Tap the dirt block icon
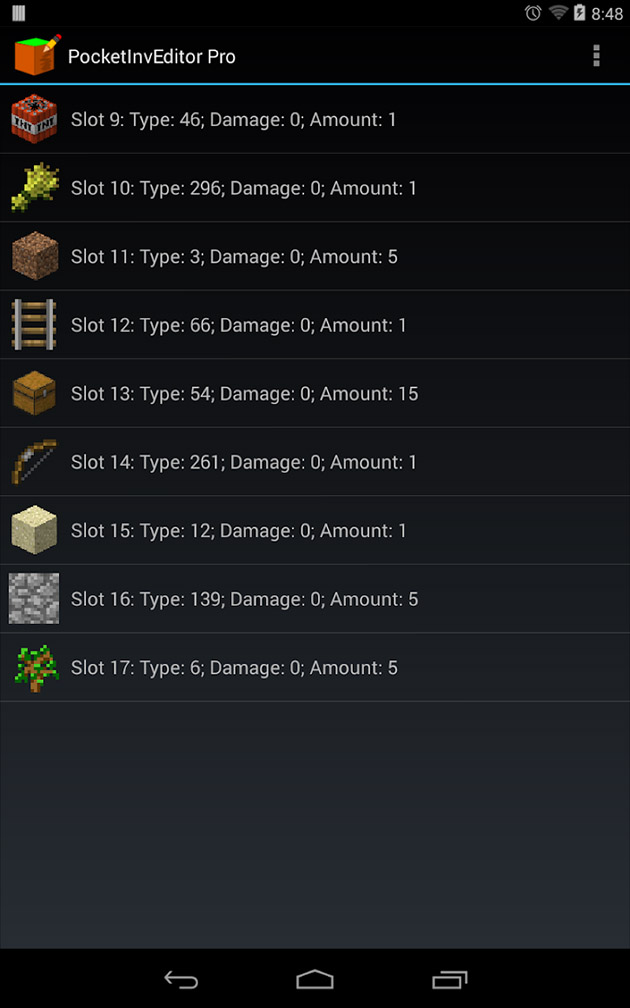 click(x=34, y=257)
